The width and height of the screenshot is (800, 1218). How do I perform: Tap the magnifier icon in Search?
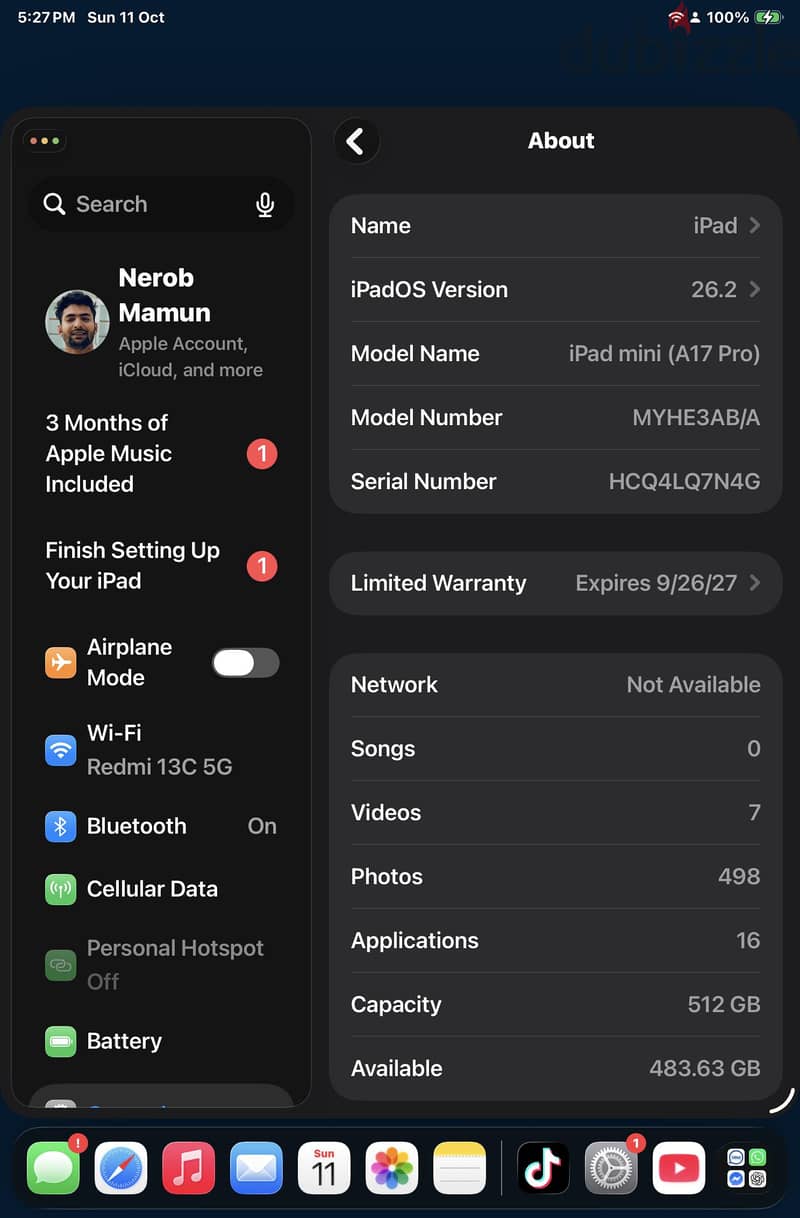point(54,204)
